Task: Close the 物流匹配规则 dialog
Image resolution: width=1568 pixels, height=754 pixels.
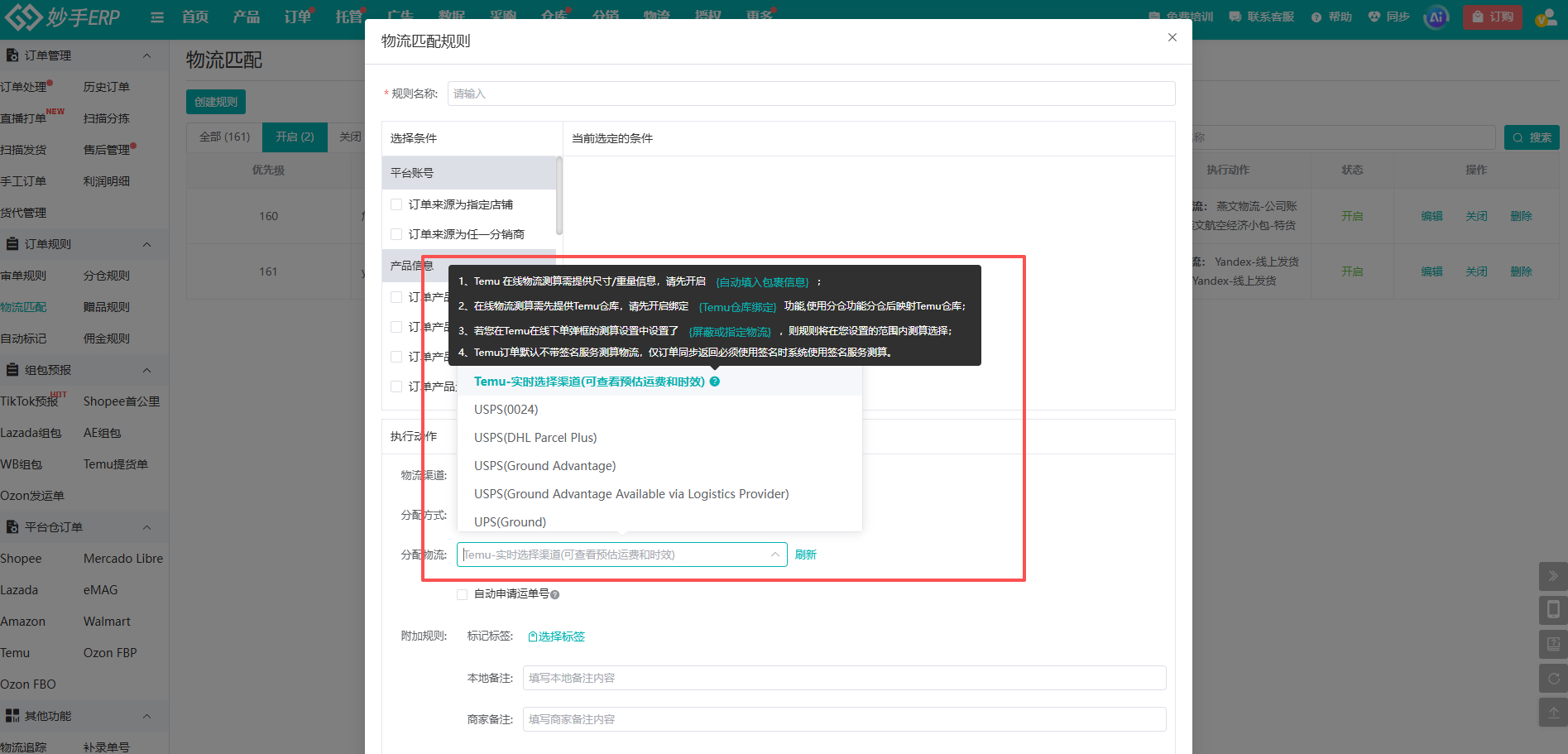Action: (1172, 37)
